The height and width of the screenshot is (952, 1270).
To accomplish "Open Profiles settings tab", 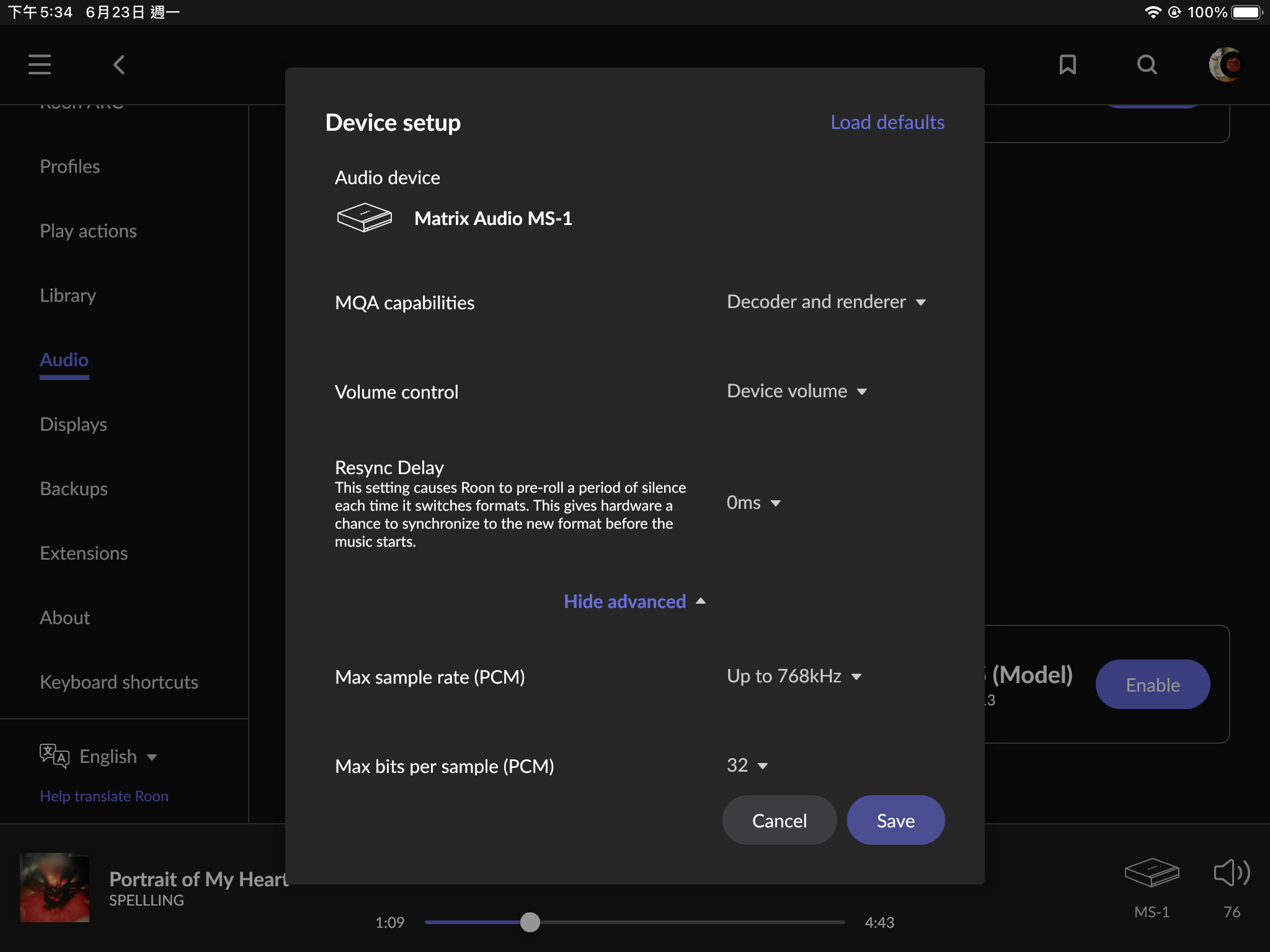I will (69, 166).
